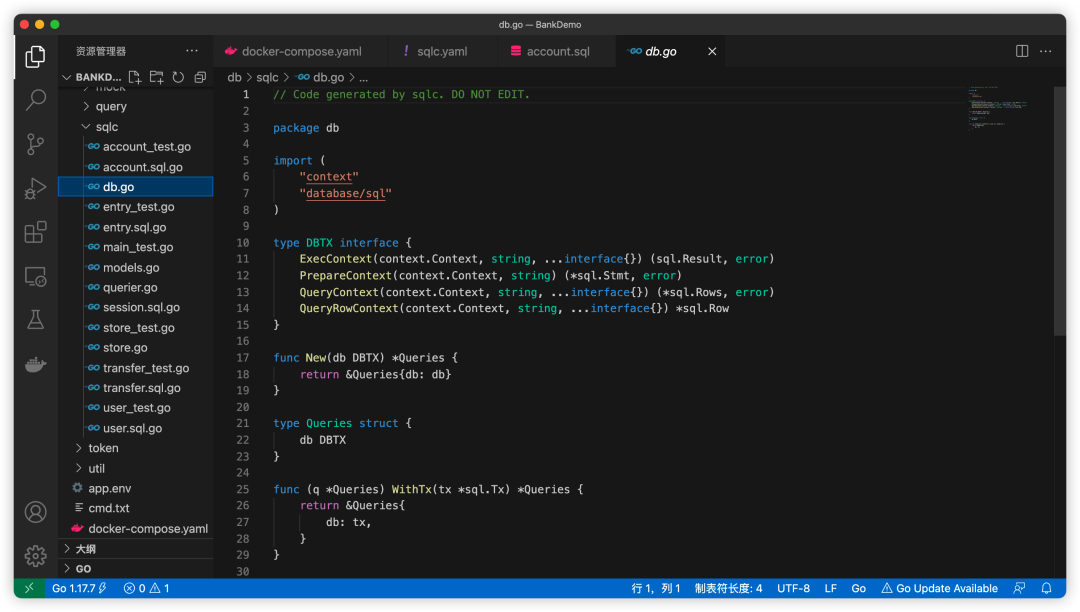Open user_test.go file

coord(136,408)
